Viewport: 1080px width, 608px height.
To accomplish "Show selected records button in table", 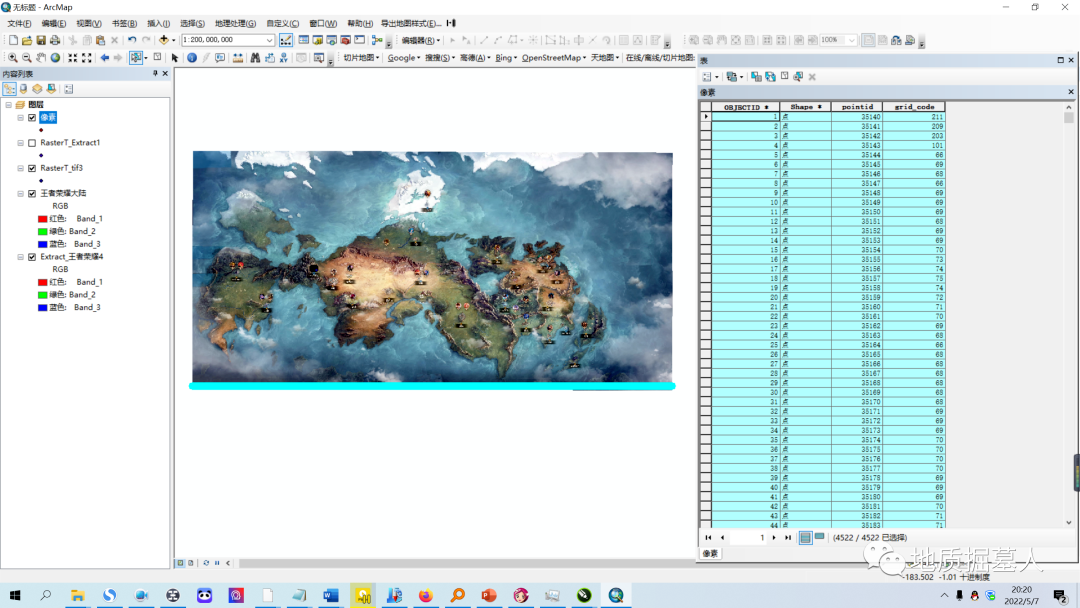I will [820, 537].
